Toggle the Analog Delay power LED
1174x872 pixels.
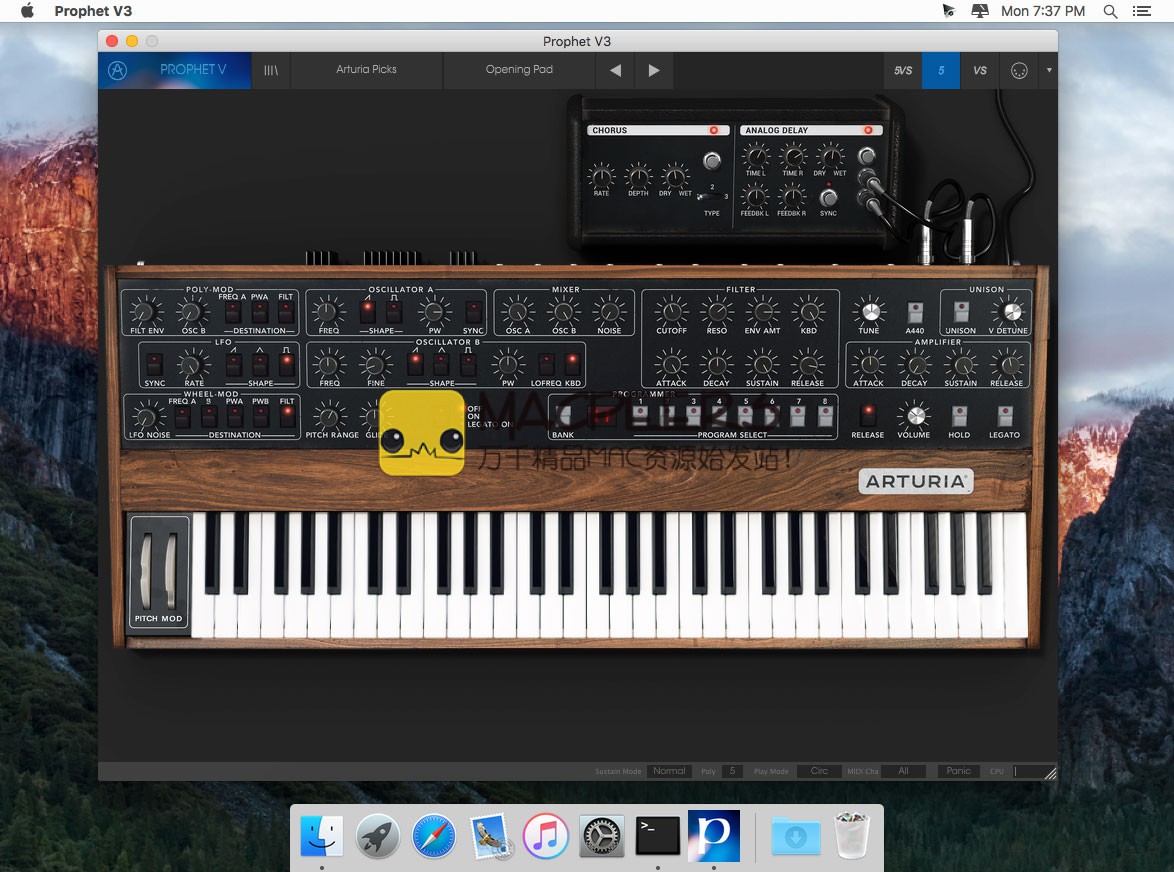[x=868, y=130]
